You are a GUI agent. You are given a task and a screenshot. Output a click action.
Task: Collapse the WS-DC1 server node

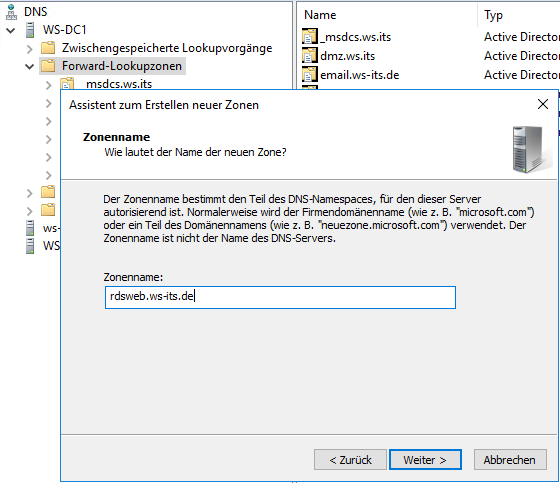click(11, 30)
